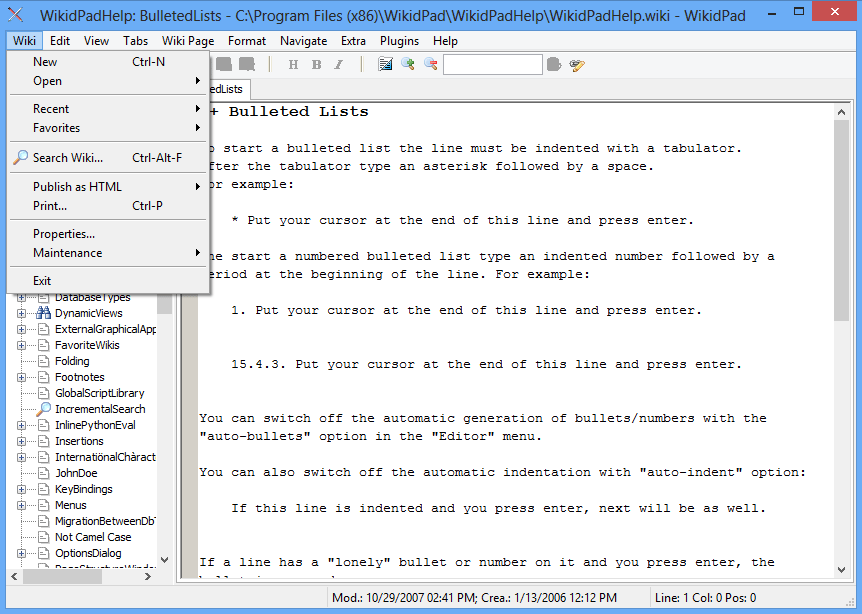Click editor vertical scrollbar down arrow
The height and width of the screenshot is (614, 862).
(841, 570)
